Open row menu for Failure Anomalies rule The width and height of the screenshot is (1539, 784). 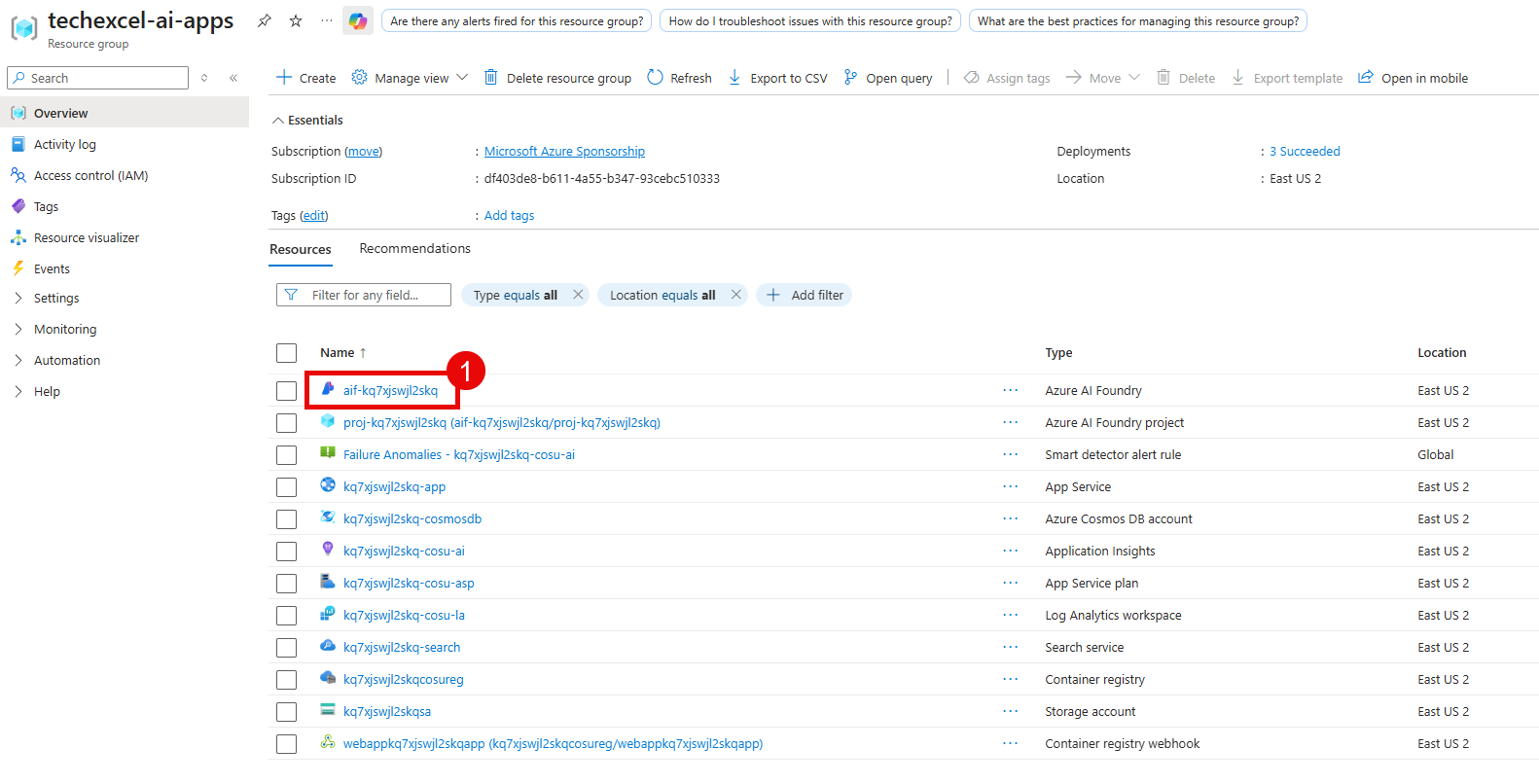point(1011,454)
